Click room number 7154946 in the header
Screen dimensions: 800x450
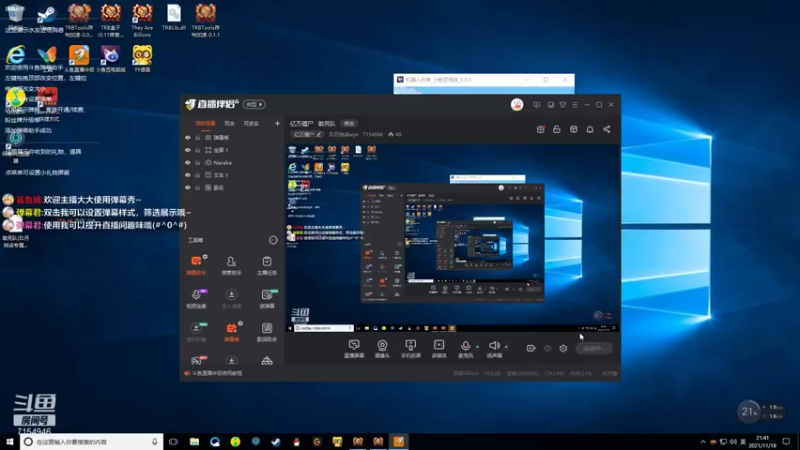click(372, 135)
